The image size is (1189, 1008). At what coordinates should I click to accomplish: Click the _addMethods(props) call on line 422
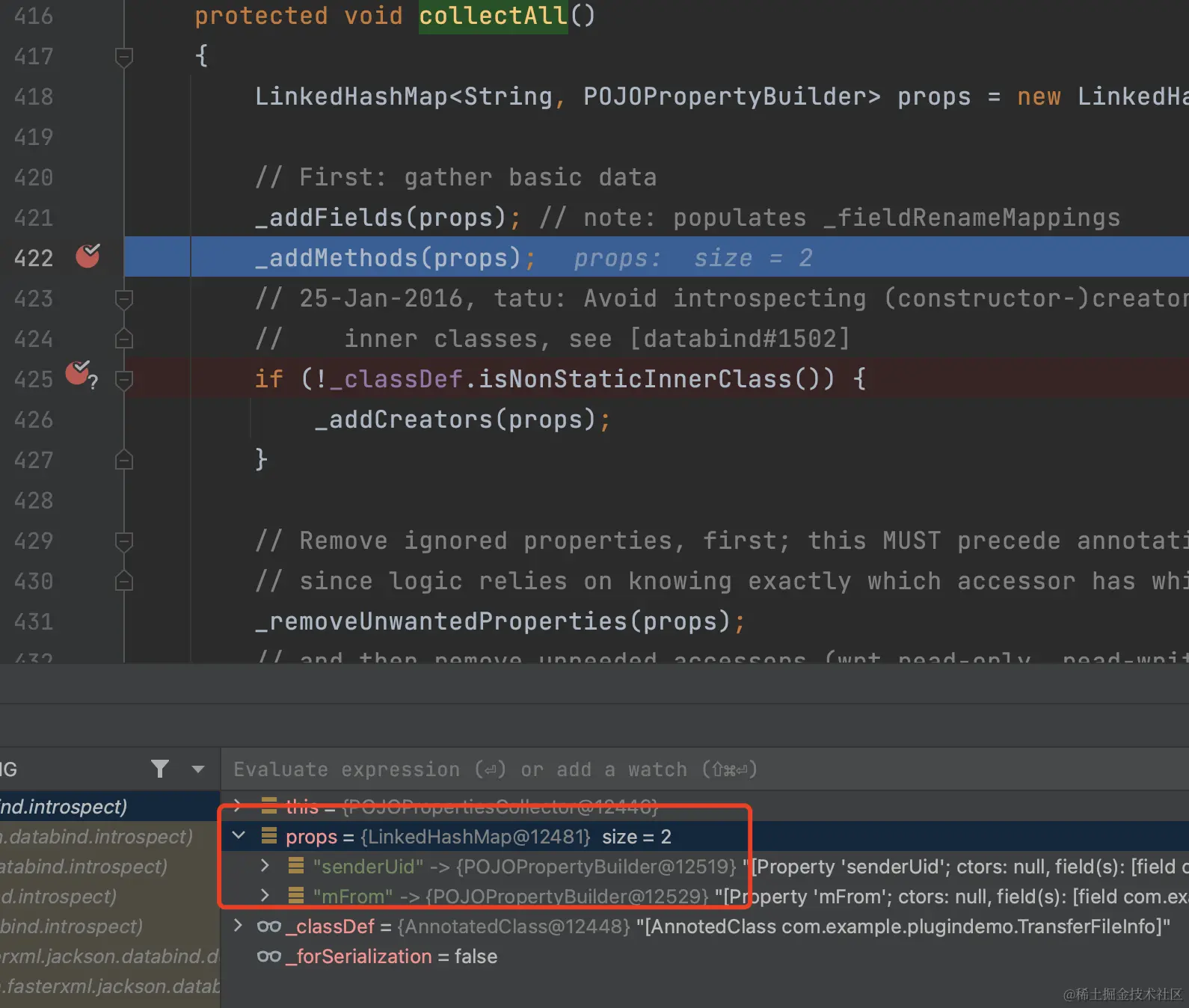(x=388, y=258)
